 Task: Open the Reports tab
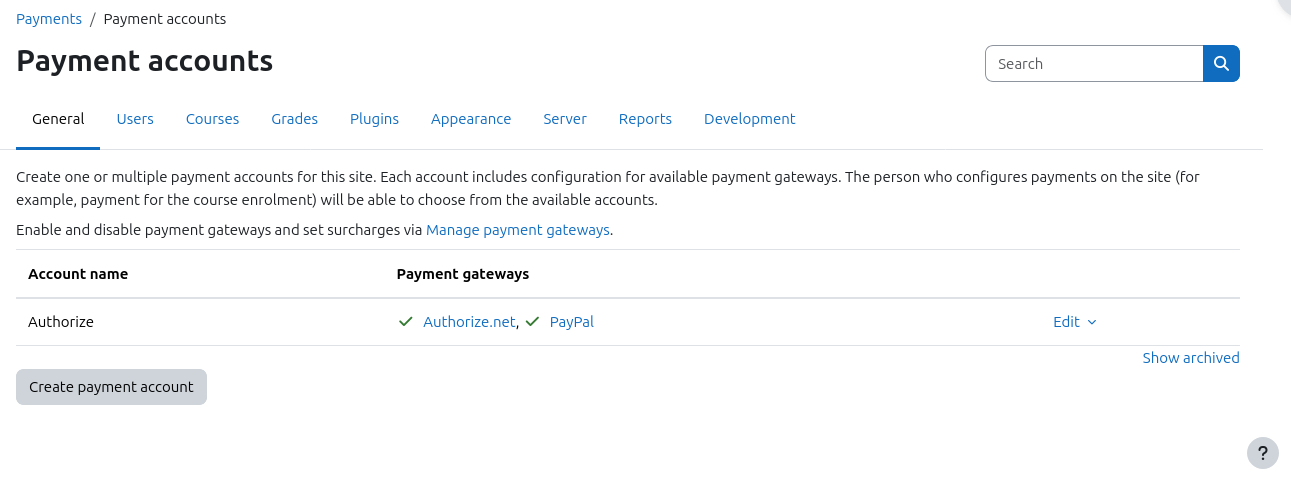[645, 119]
